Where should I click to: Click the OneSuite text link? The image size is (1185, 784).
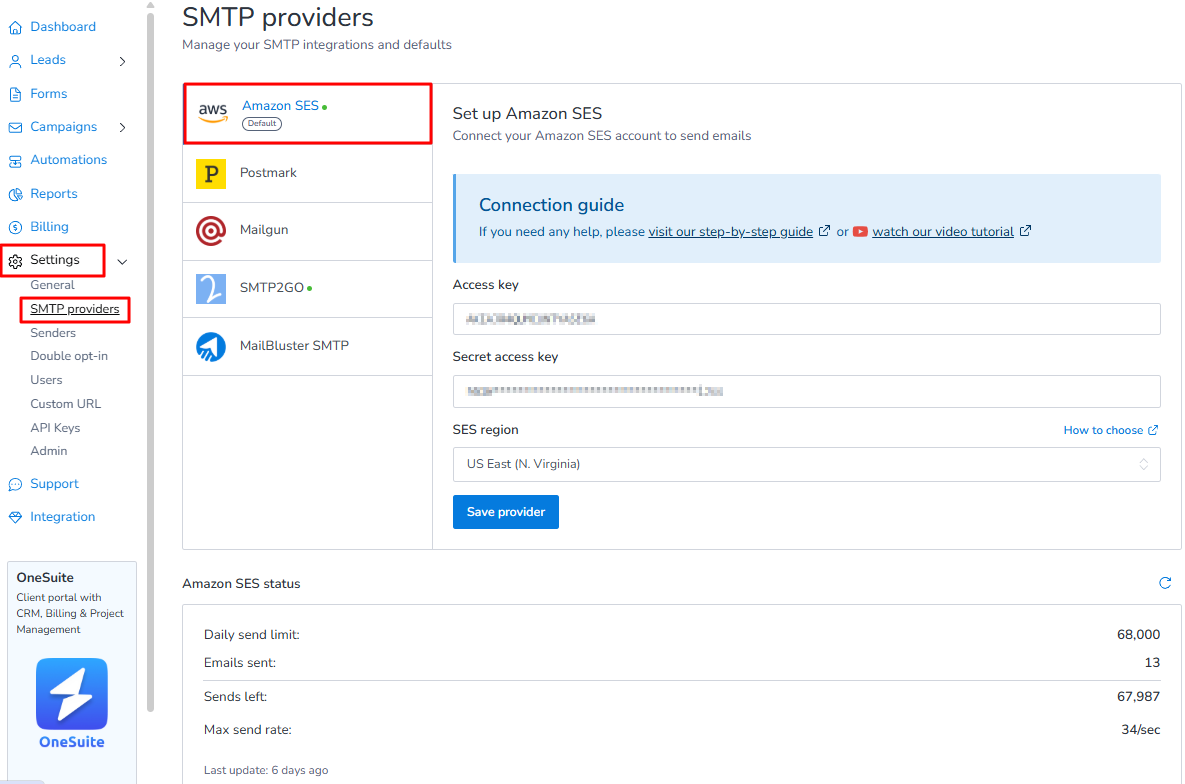[72, 742]
